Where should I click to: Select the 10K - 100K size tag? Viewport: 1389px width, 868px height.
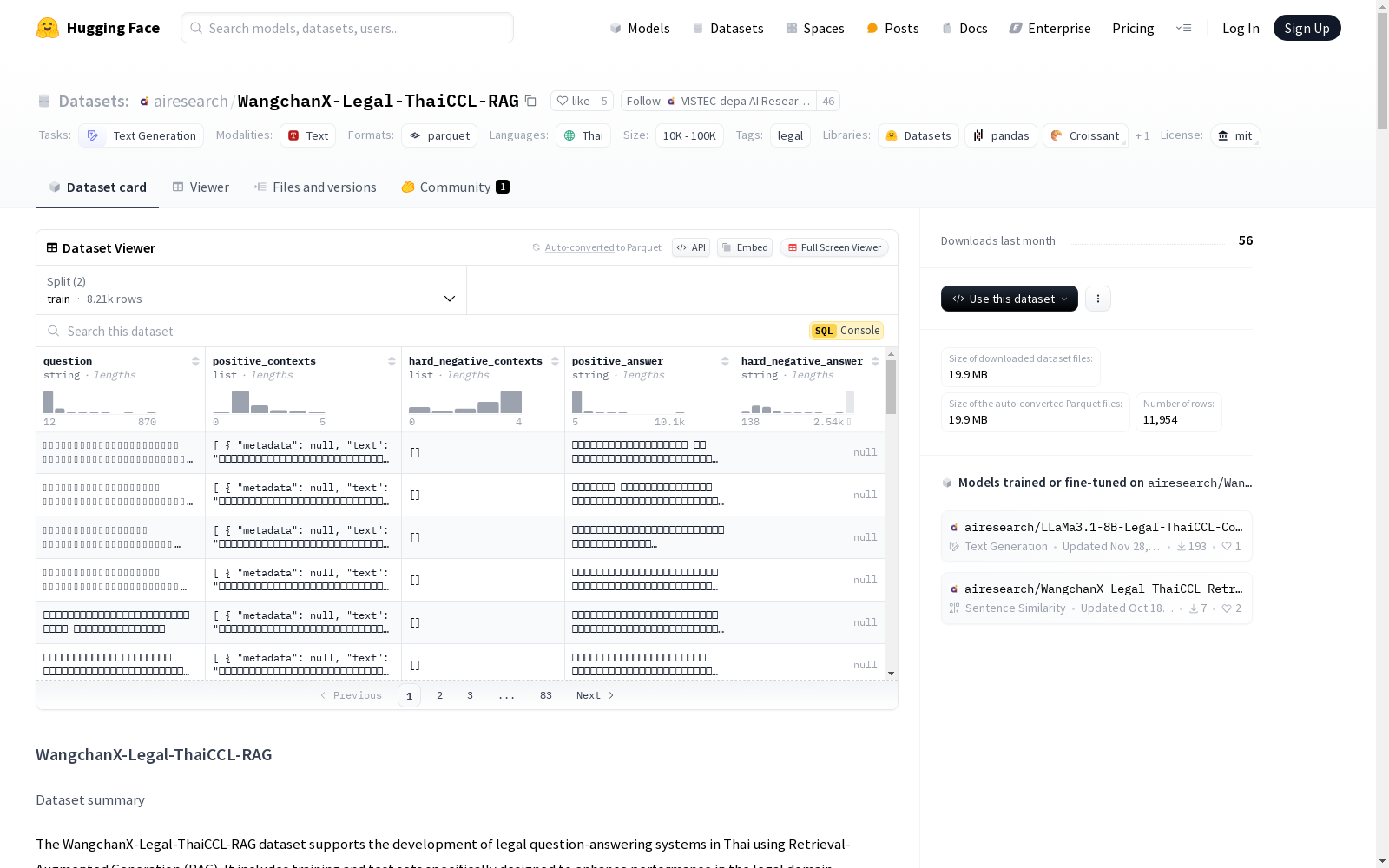[x=689, y=135]
